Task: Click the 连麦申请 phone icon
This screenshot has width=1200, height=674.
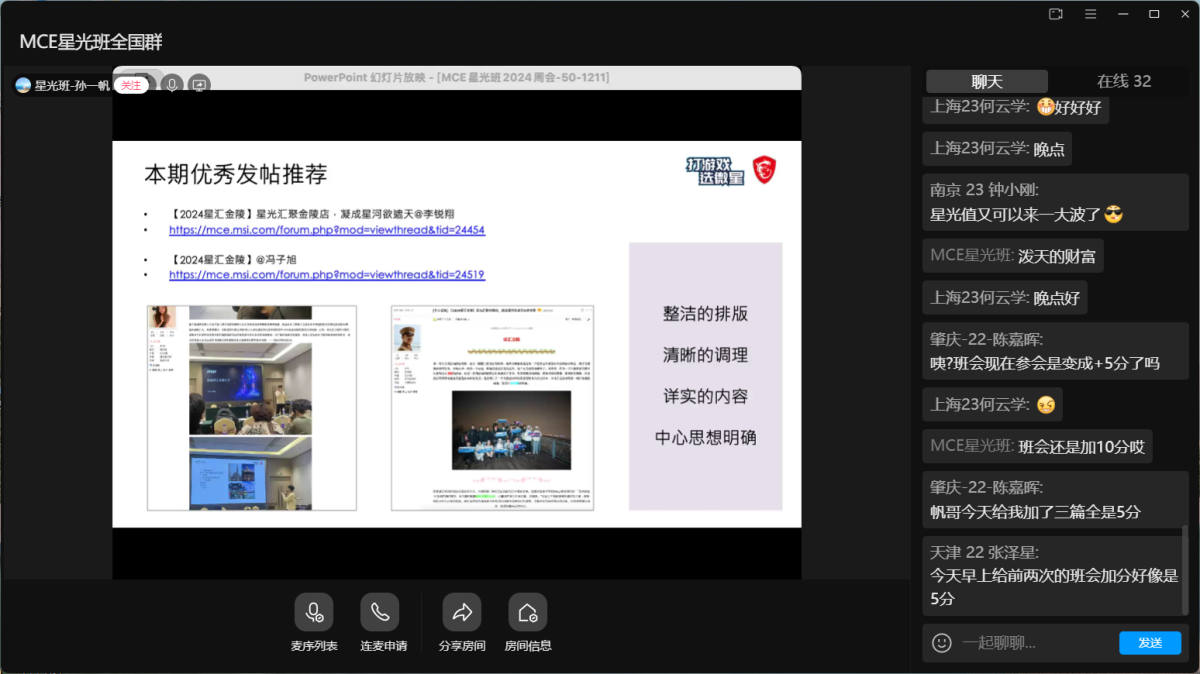Action: [380, 612]
